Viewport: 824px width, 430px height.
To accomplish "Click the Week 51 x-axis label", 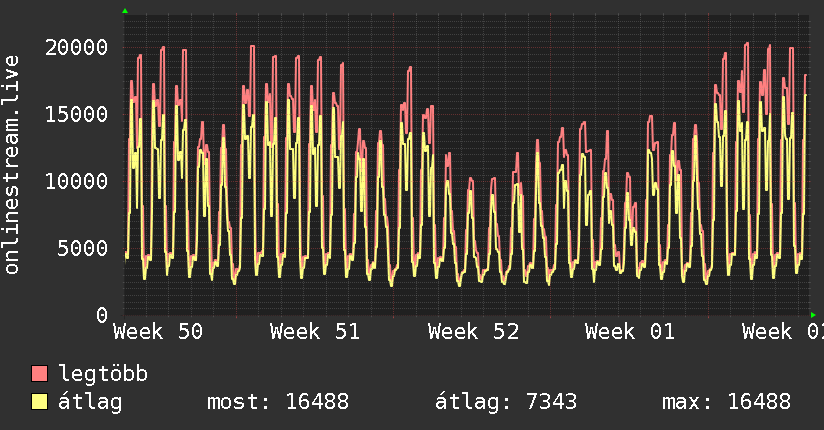I will pos(315,332).
